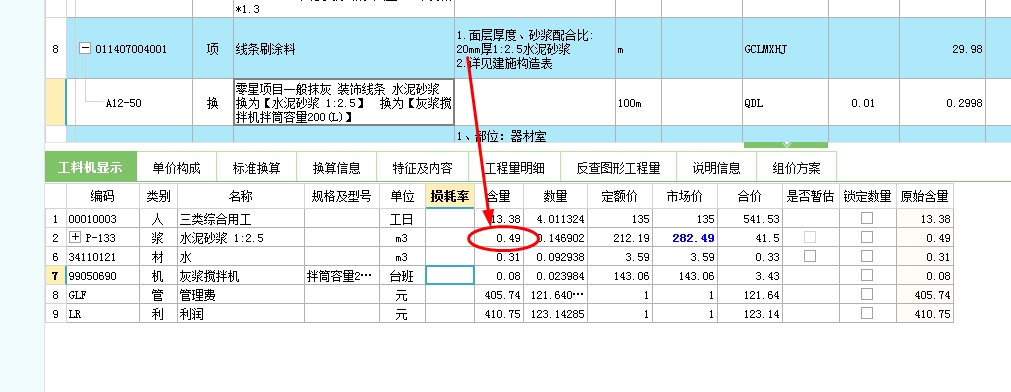Click the 锁定数量 column header
The width and height of the screenshot is (1011, 392).
click(868, 196)
